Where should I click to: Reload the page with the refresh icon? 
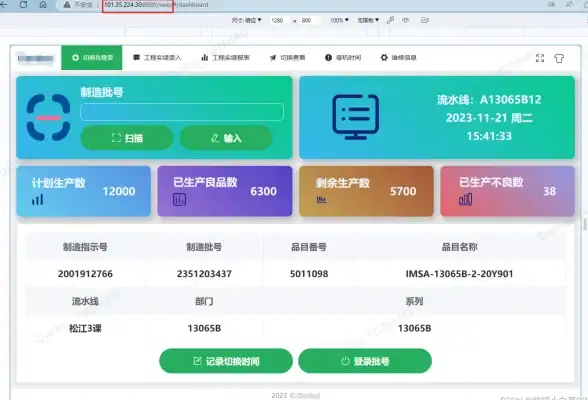[x=23, y=4]
